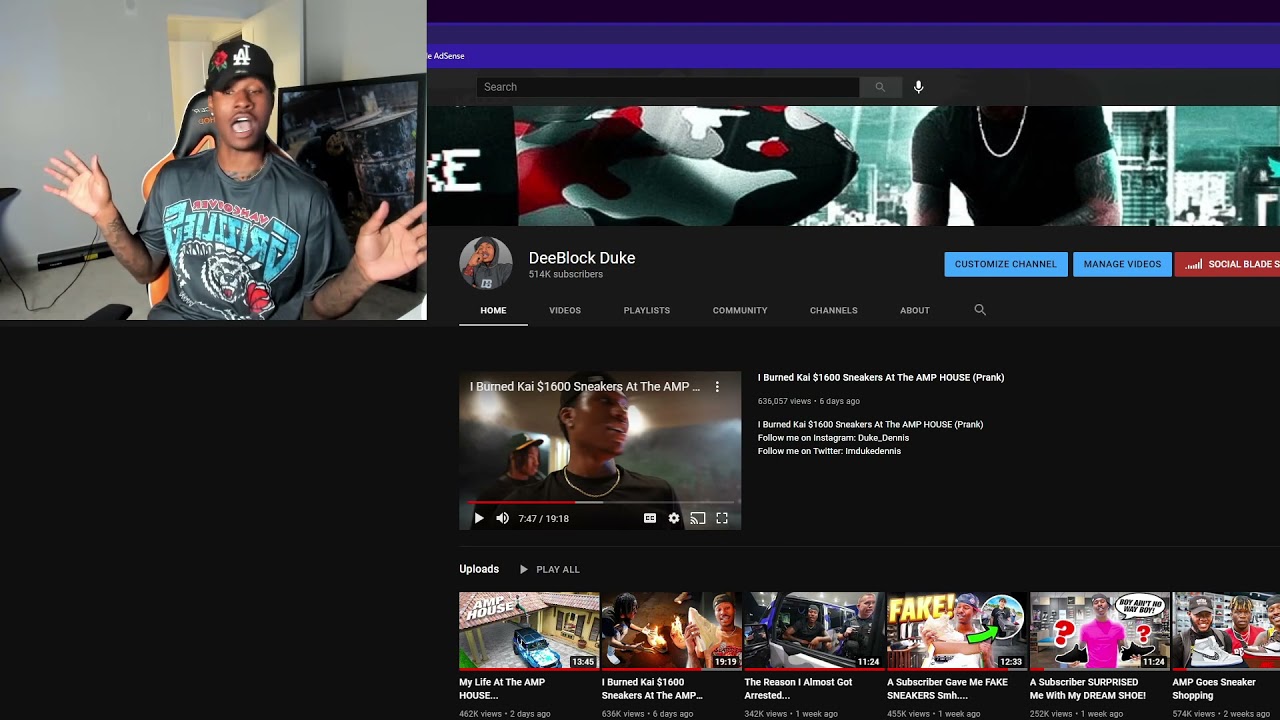The image size is (1280, 720).
Task: Open the DREAM SHOE surprise video thumbnail
Action: coord(1100,630)
